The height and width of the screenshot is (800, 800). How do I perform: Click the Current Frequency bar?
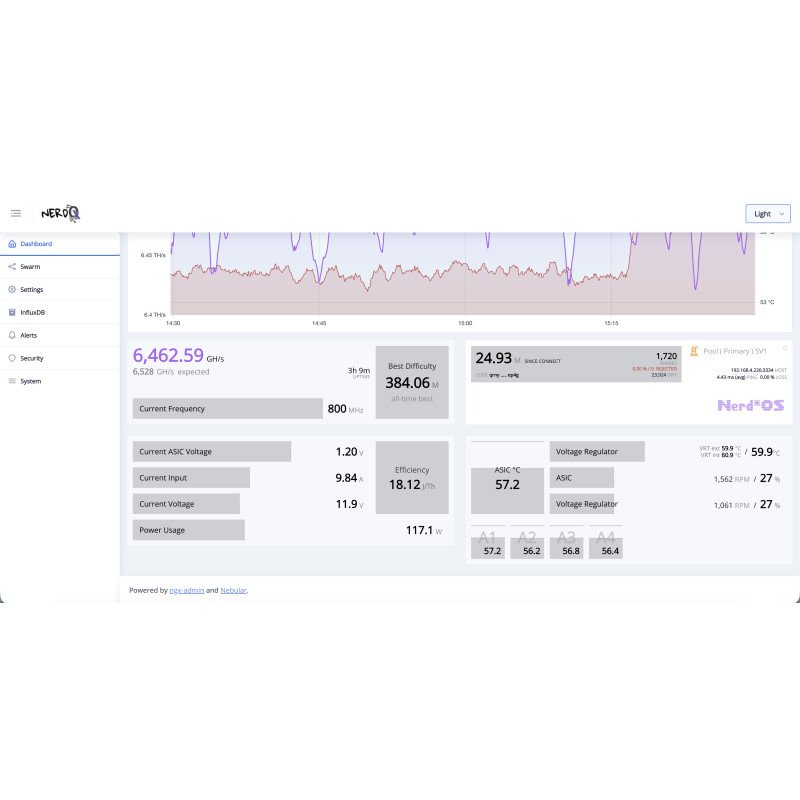228,409
